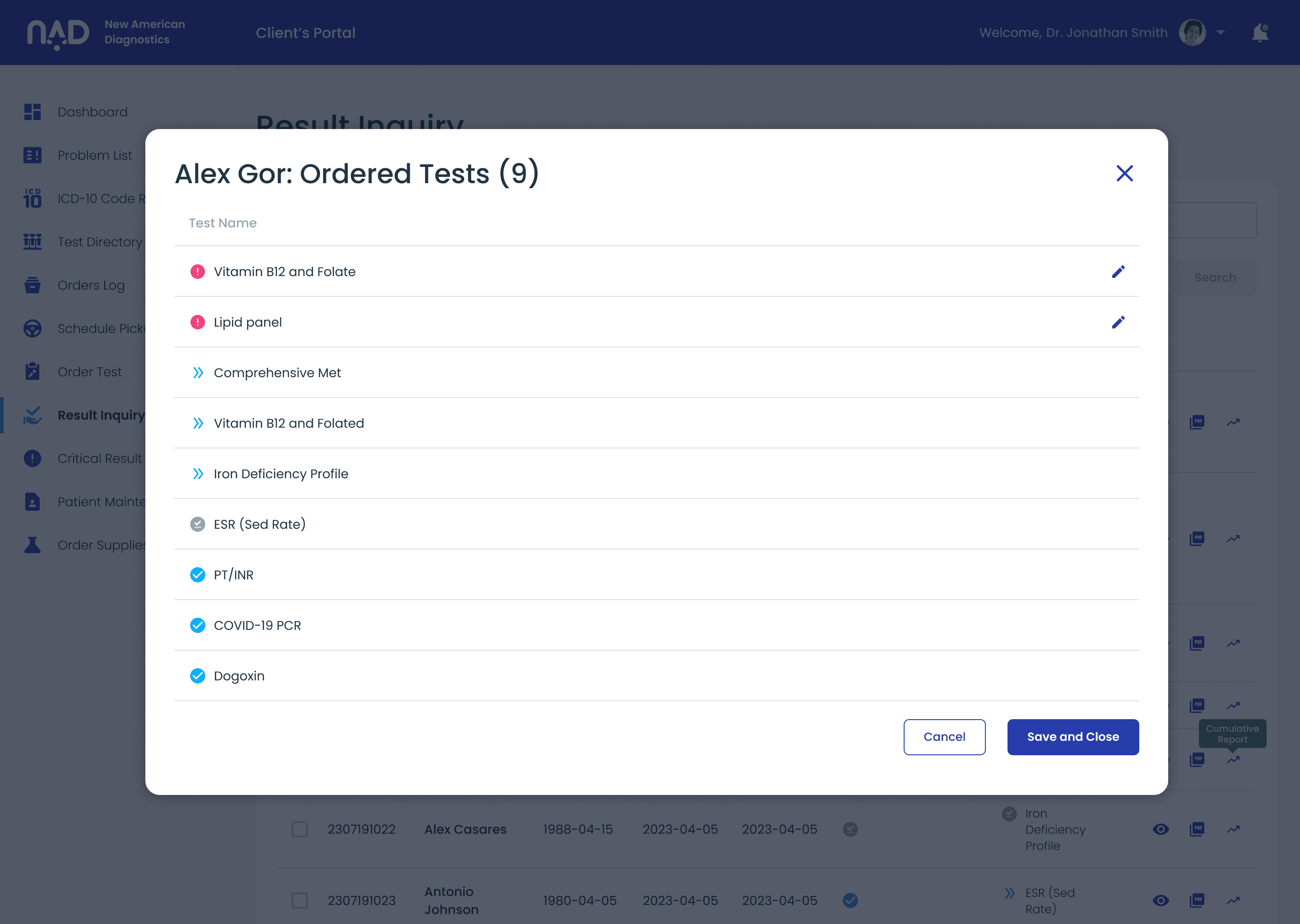Go to Dashboard in sidebar
This screenshot has height=924, width=1300.
76,112
